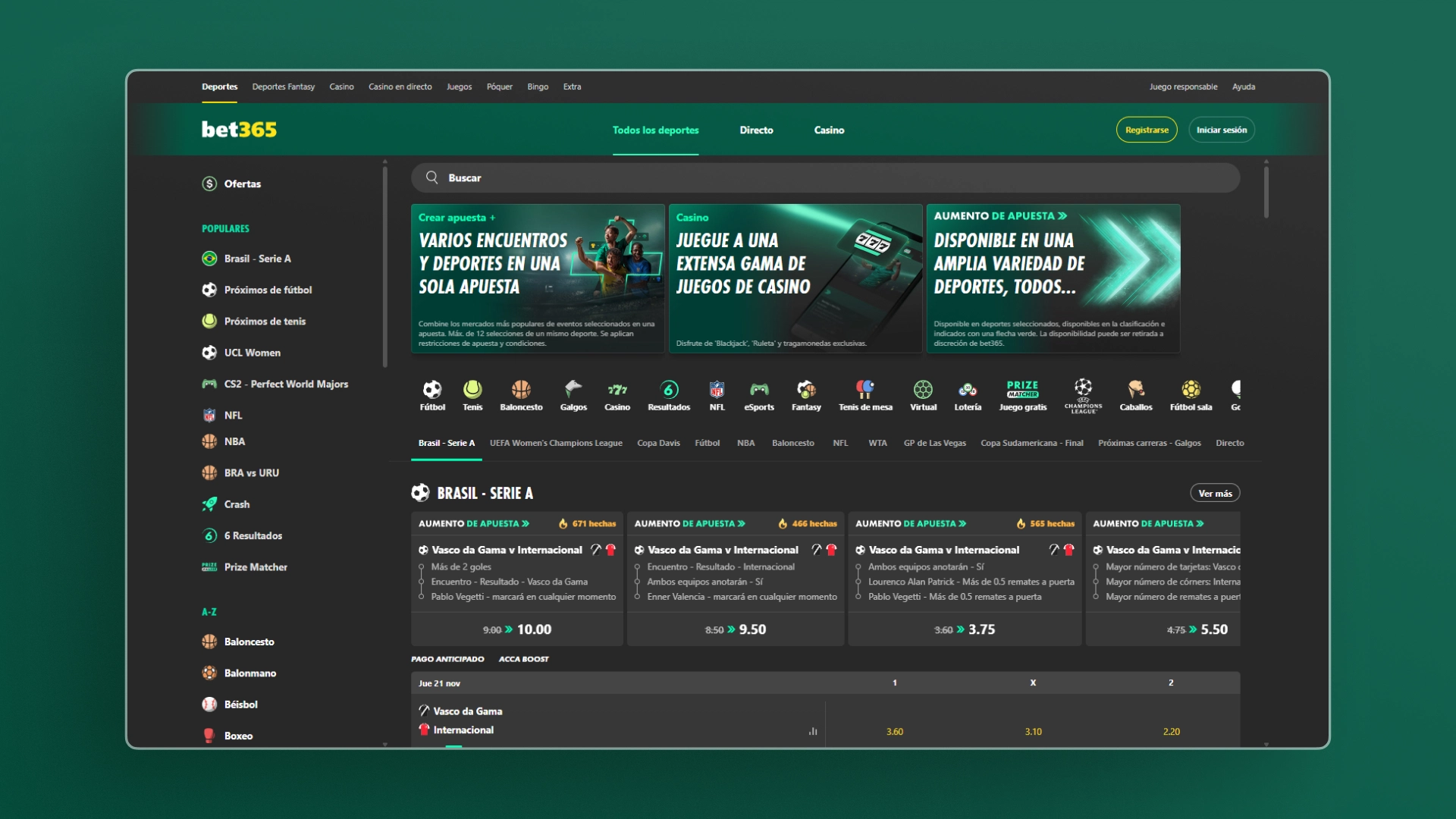Select GP de Las Vegas tab
This screenshot has height=819, width=1456.
click(935, 443)
